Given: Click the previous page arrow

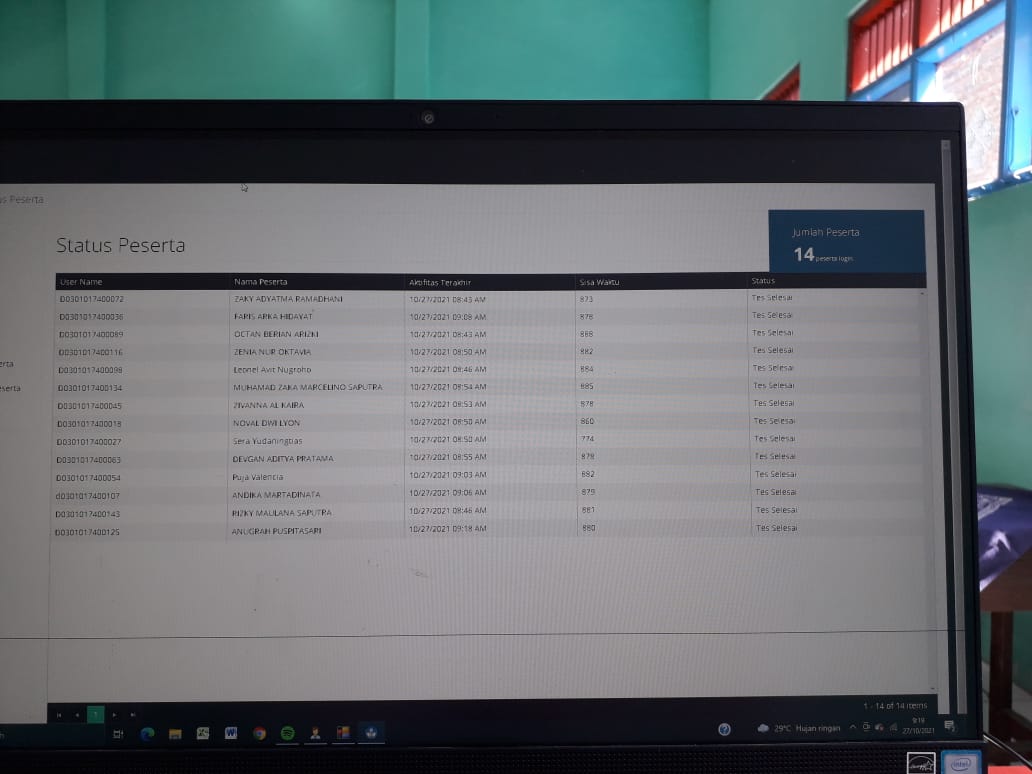Looking at the screenshot, I should 77,715.
